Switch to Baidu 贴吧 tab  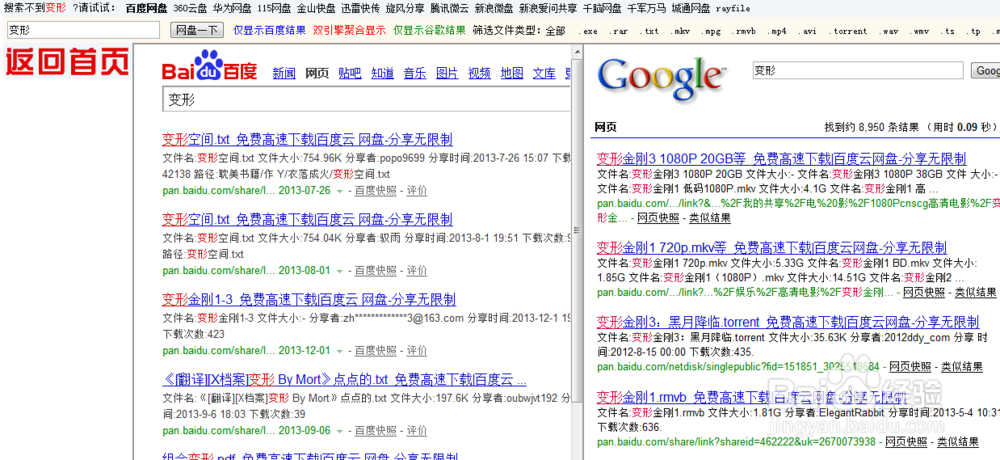349,73
